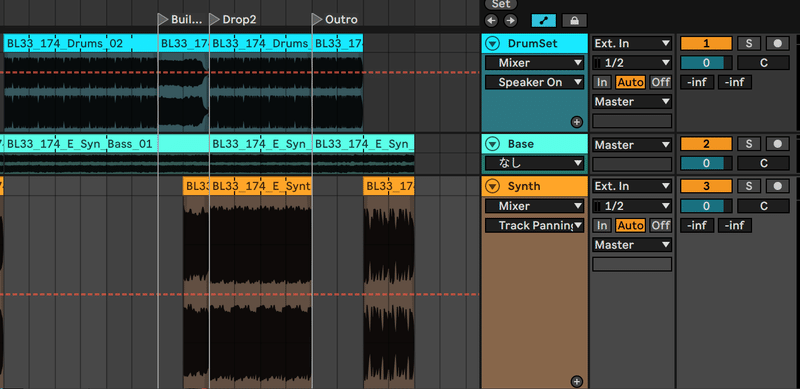This screenshot has width=800, height=389.
Task: Collapse the DrumSet track
Action: pyautogui.click(x=492, y=44)
